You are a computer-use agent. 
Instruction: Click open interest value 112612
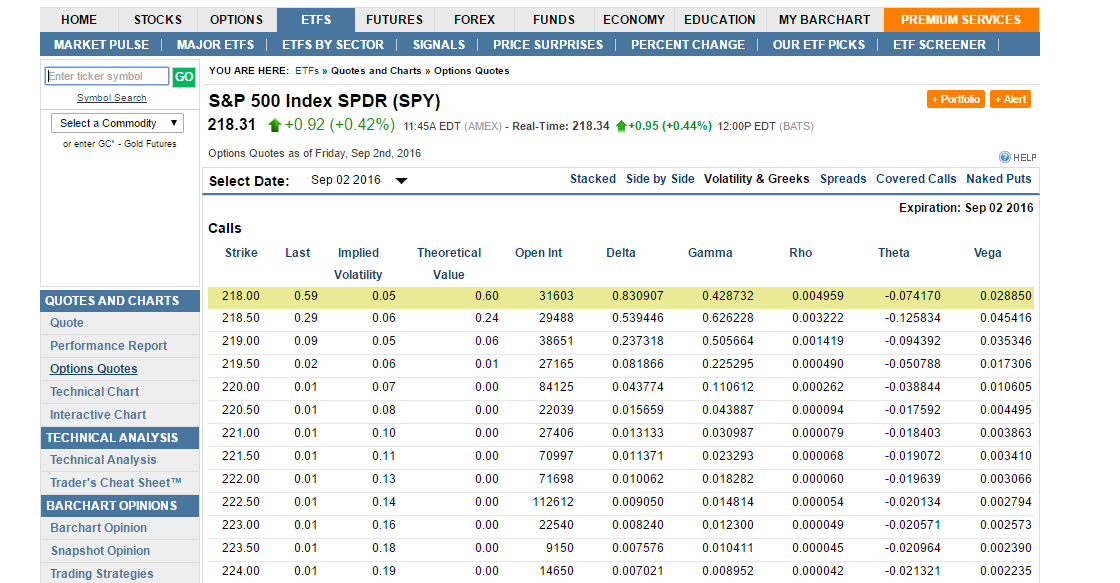point(553,502)
